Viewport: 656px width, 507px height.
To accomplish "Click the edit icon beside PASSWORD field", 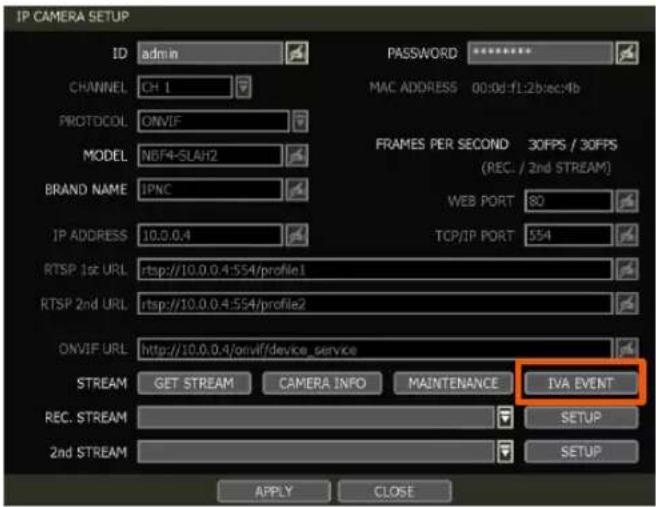I will [x=627, y=53].
